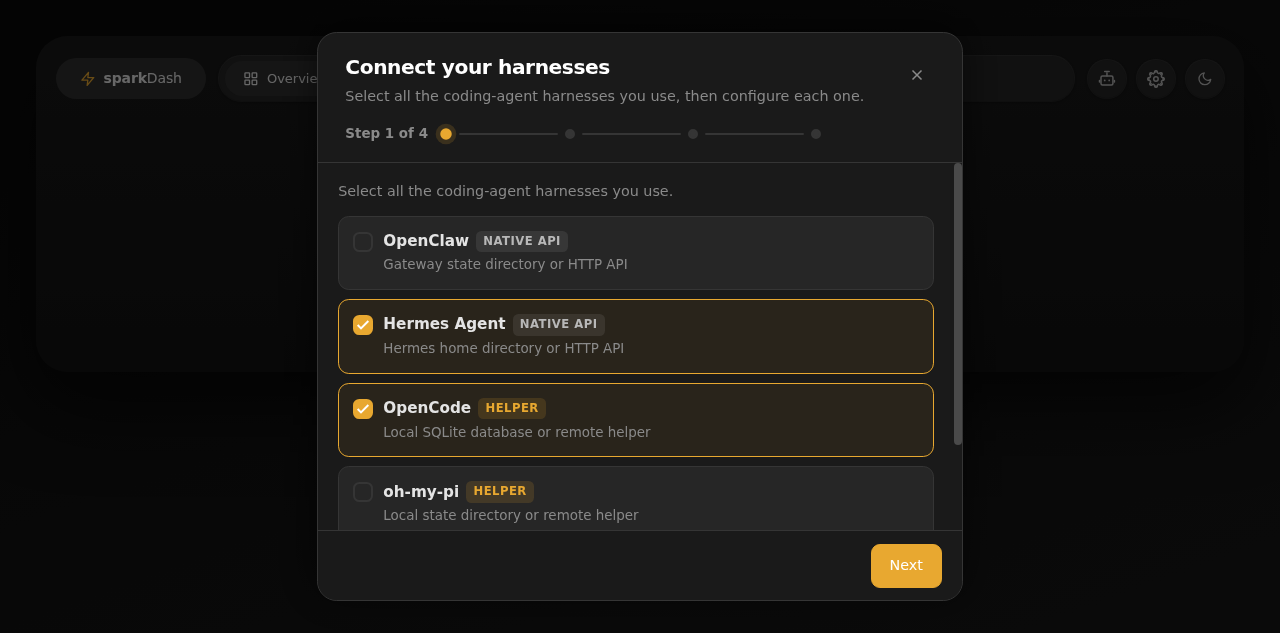This screenshot has height=633, width=1280.
Task: Open settings with the gear icon
Action: [x=1156, y=78]
